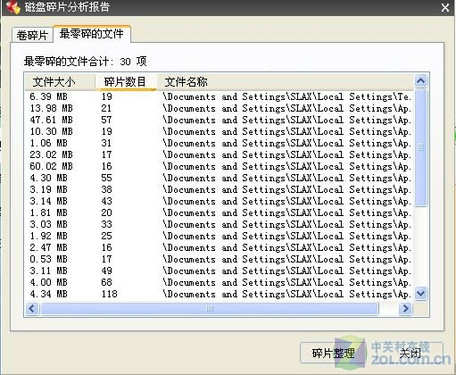Click the scroll up arrow of file list
This screenshot has width=456, height=375.
(421, 81)
